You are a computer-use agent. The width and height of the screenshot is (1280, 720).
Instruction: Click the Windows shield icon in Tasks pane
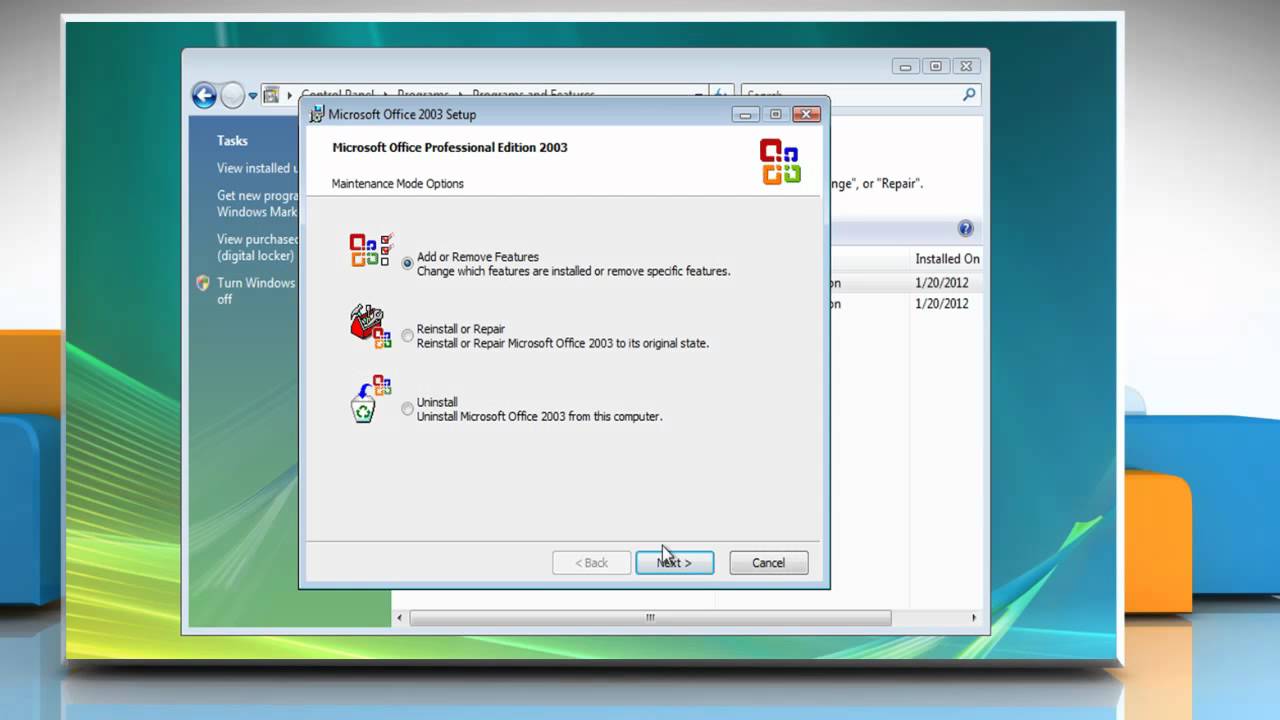pyautogui.click(x=203, y=283)
